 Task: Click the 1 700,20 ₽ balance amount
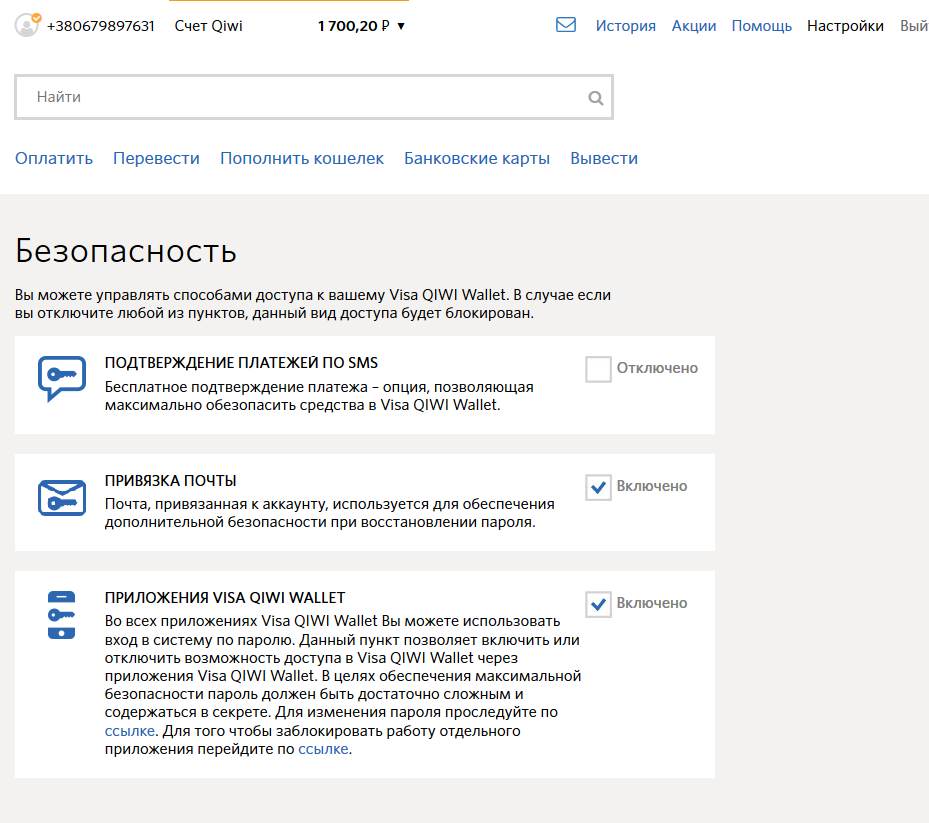(x=354, y=26)
